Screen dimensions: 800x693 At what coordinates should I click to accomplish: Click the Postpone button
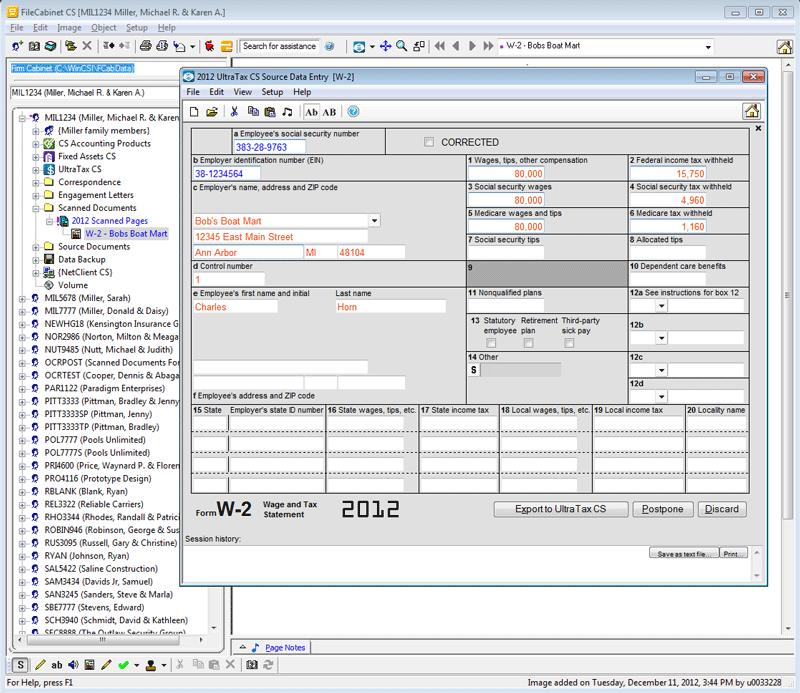663,509
